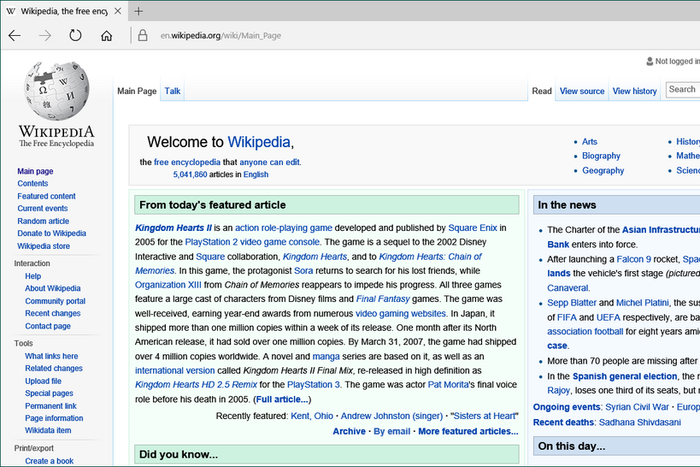Open the Arts portal link
Screen dimensions: 700x467
[x=589, y=142]
